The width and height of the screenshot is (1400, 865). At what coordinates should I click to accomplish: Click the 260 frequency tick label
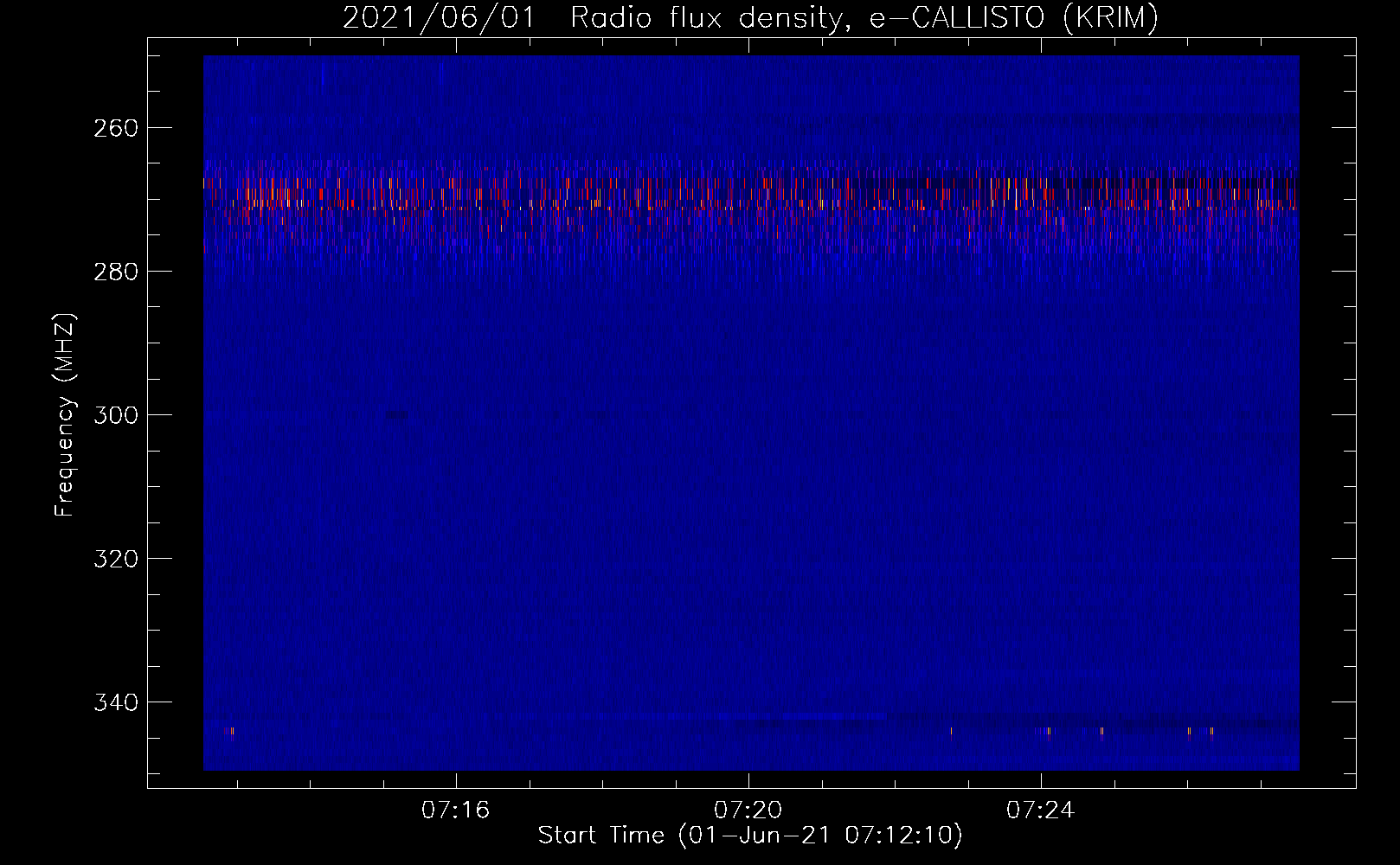point(116,128)
